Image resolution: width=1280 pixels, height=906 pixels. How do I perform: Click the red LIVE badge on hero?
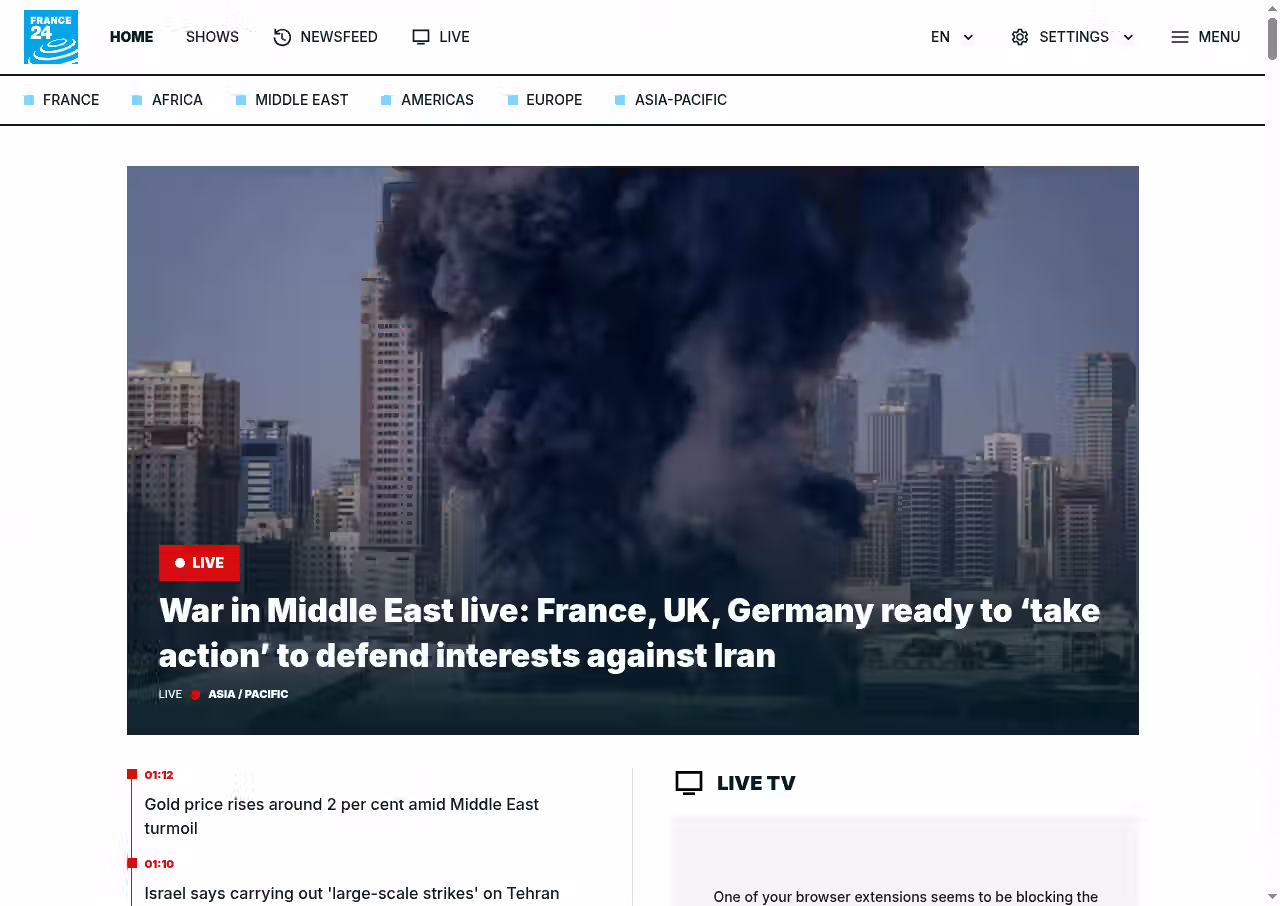click(199, 563)
